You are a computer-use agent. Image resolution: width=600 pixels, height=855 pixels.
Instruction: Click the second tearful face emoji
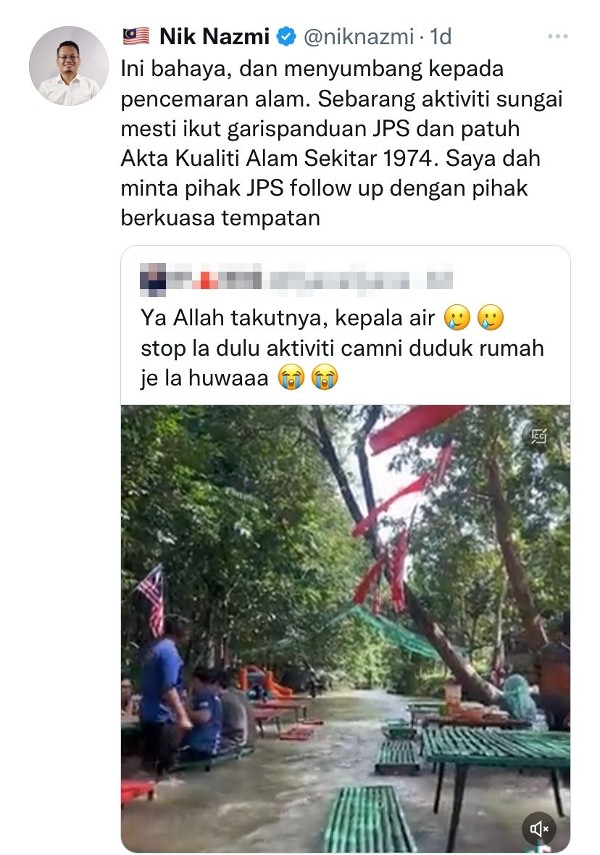pyautogui.click(x=491, y=317)
